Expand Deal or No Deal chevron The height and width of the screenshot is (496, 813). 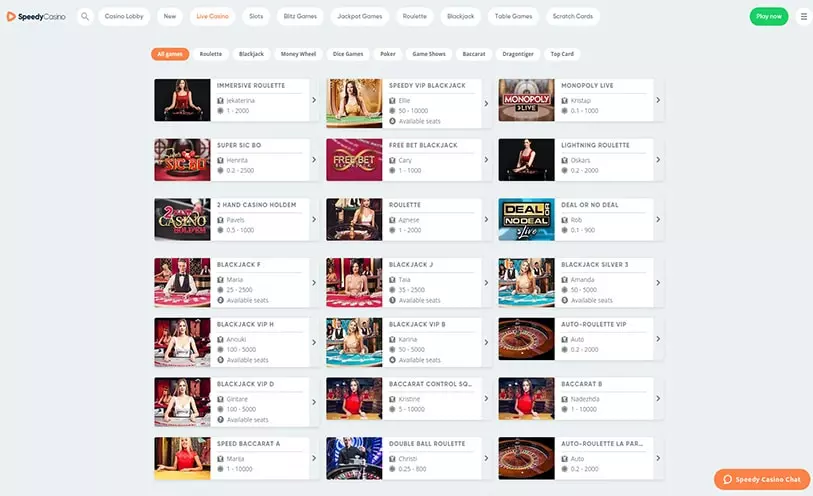coord(658,219)
